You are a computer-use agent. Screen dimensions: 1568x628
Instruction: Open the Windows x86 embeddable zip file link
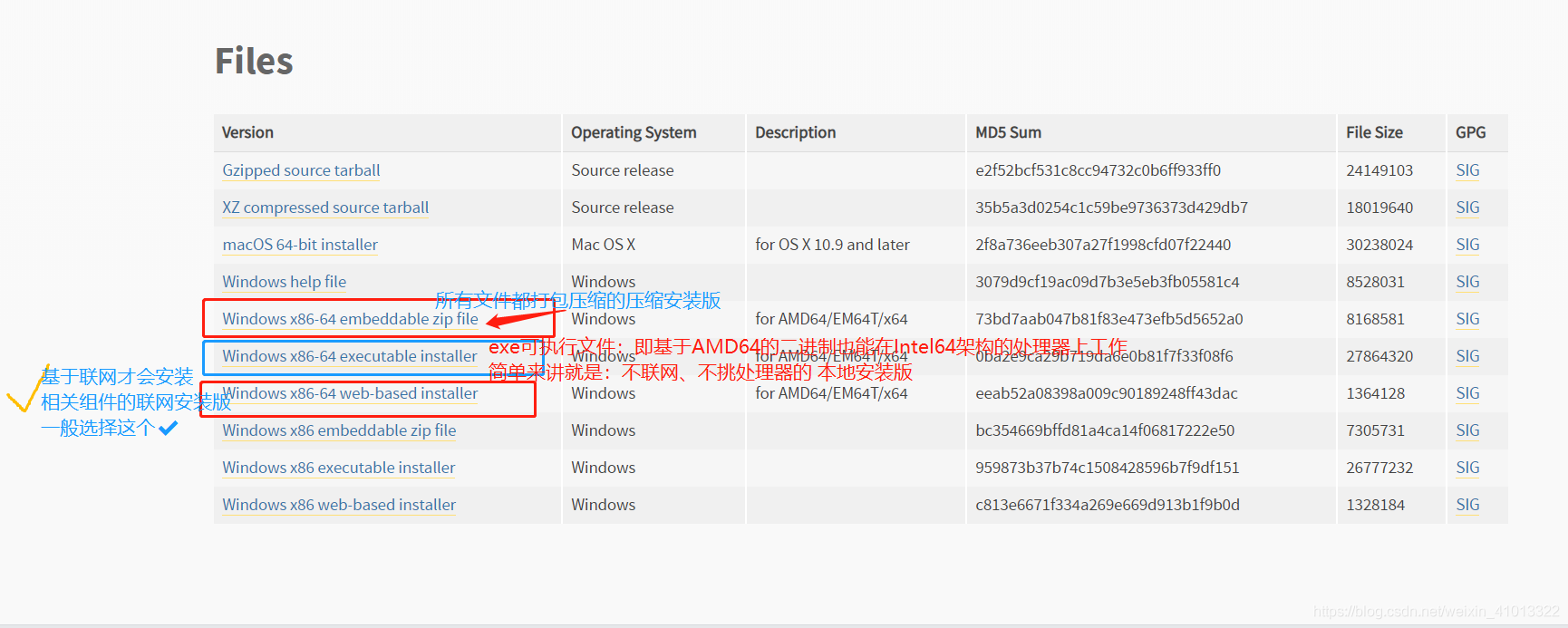(339, 430)
